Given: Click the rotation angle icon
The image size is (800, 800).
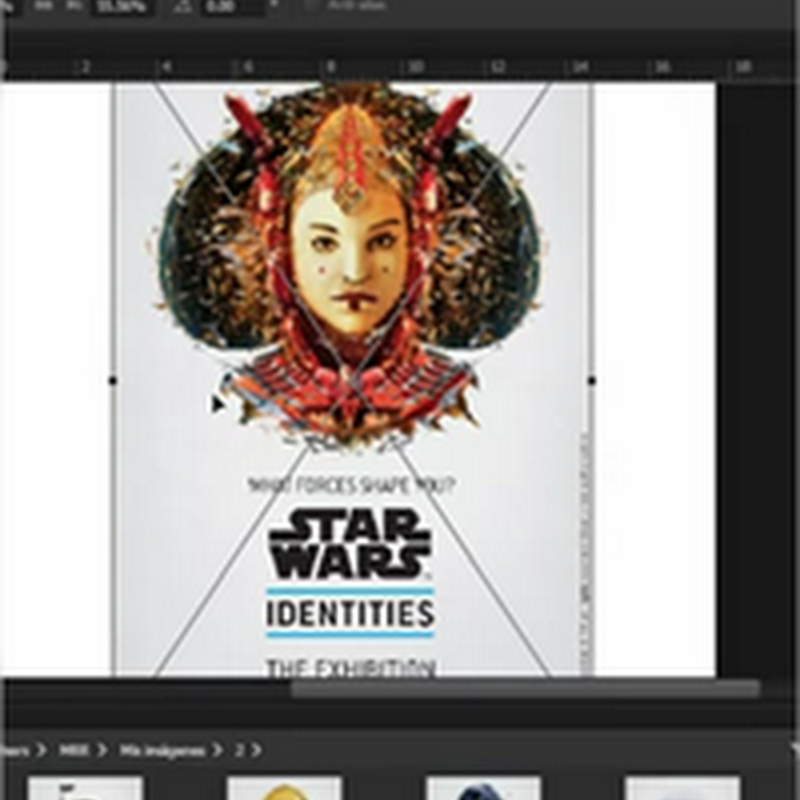Looking at the screenshot, I should point(182,7).
